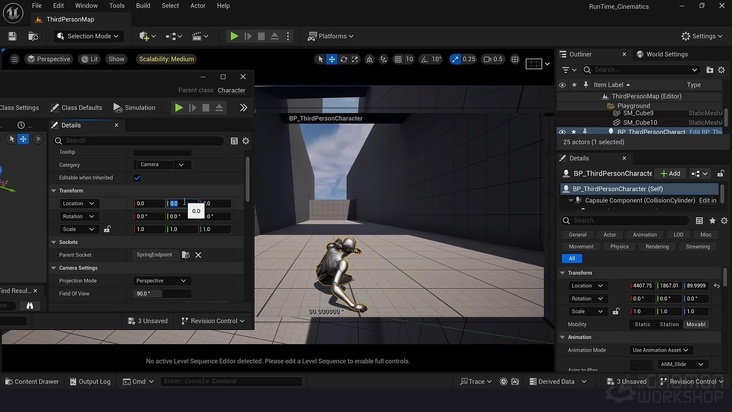Viewport: 732px width, 412px height.
Task: Activate the translate tool in viewport toolbar
Action: click(x=331, y=59)
